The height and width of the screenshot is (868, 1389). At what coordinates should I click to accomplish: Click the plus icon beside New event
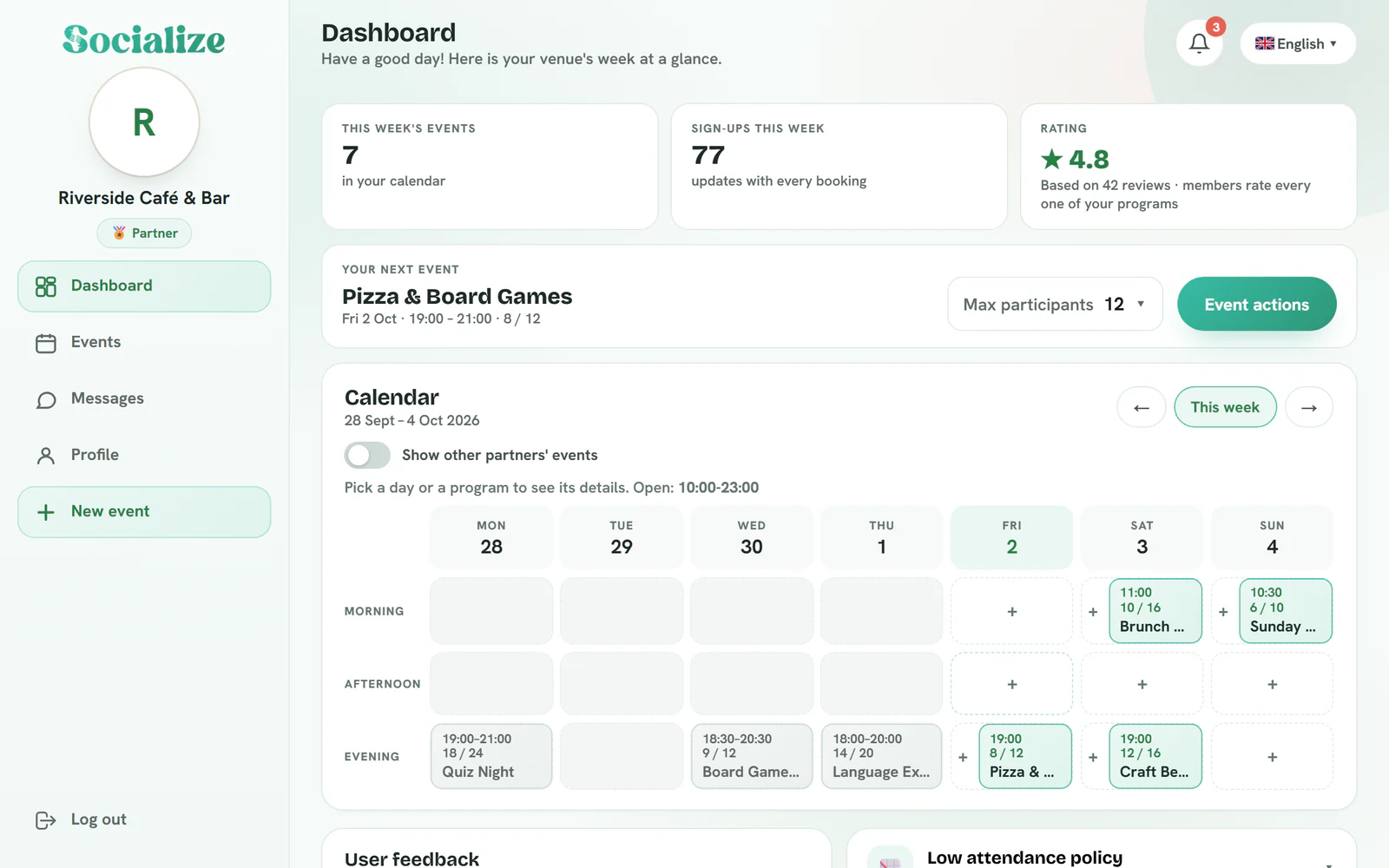(x=46, y=512)
